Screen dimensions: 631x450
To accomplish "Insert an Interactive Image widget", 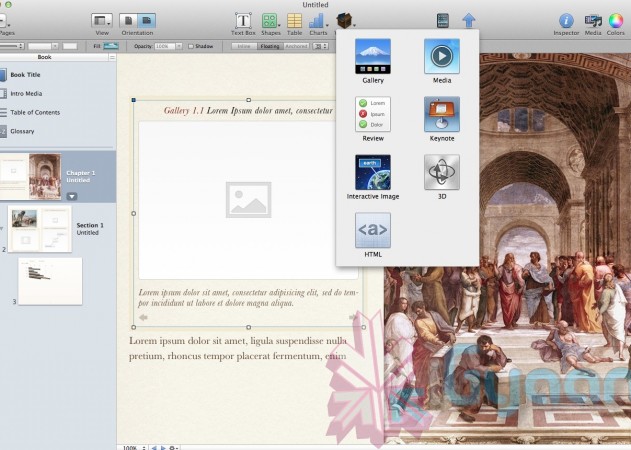I will (x=373, y=172).
